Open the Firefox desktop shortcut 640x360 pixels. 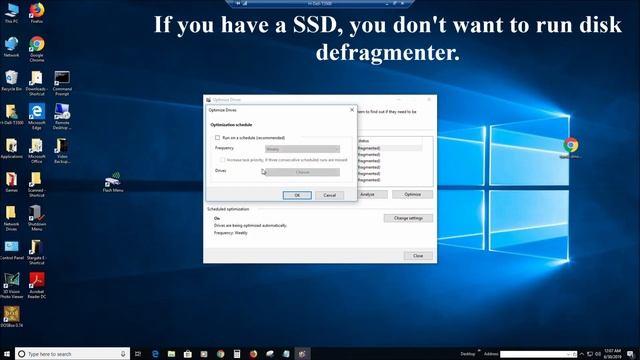pyautogui.click(x=37, y=13)
